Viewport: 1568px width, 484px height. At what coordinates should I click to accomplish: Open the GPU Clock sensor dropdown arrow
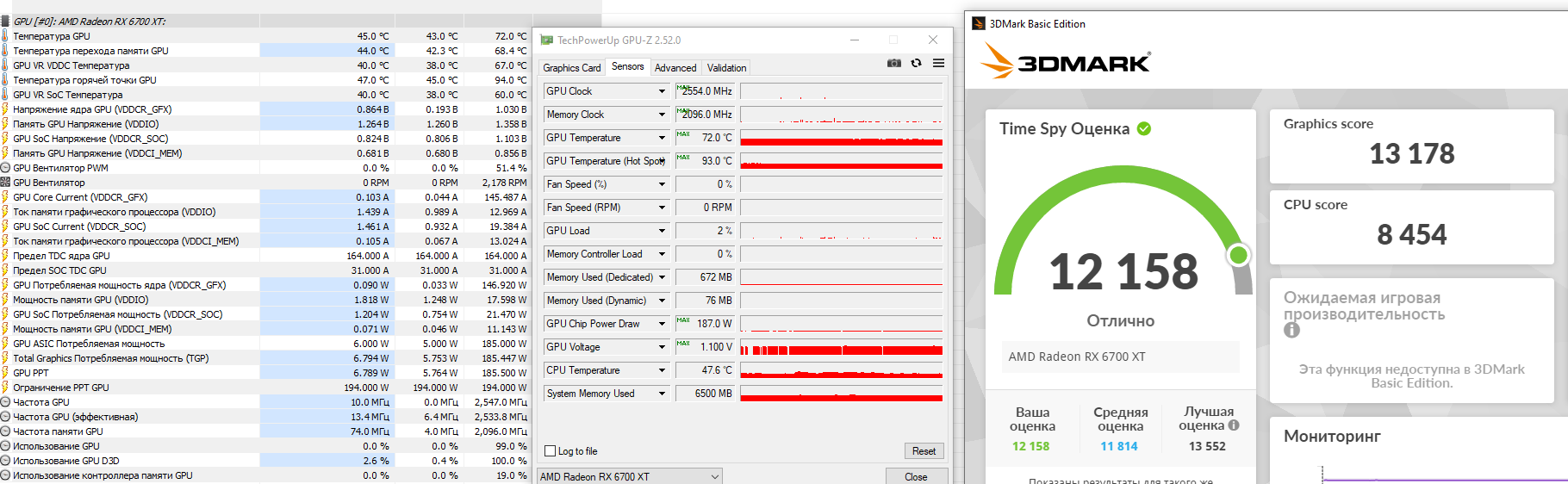662,91
